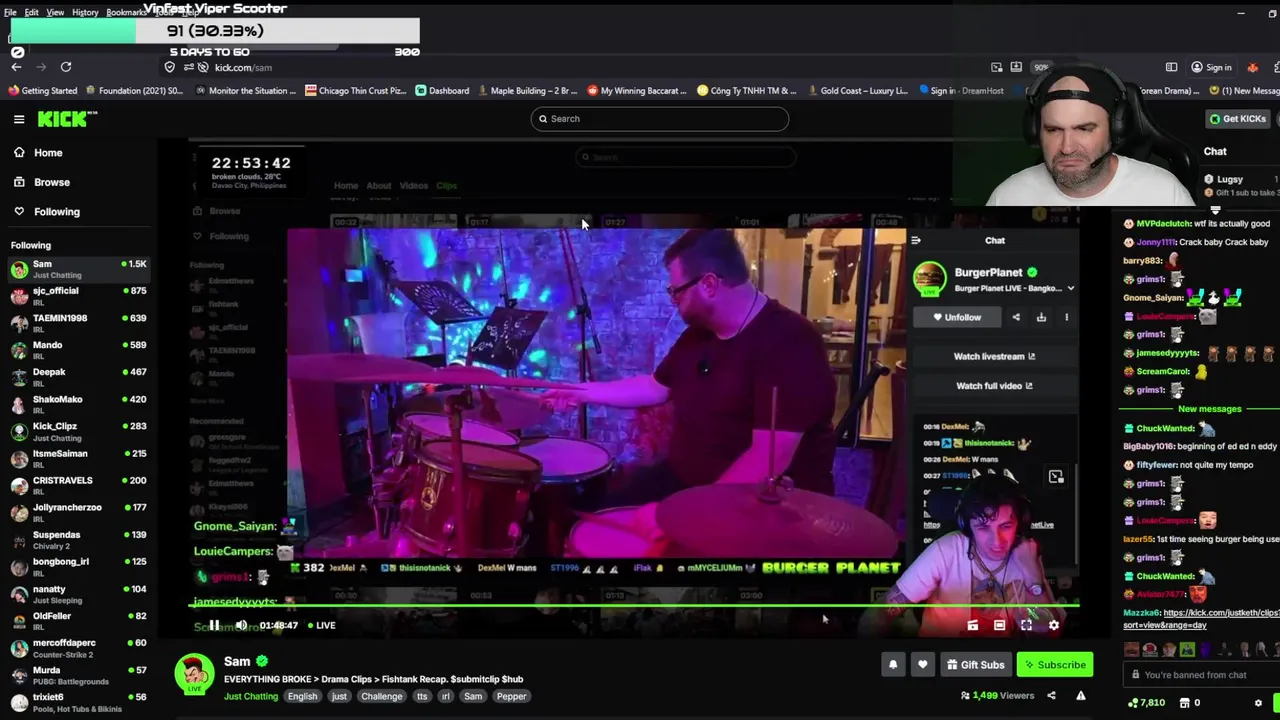This screenshot has width=1280, height=720.
Task: Toggle notifications bell for Sam
Action: pos(893,665)
